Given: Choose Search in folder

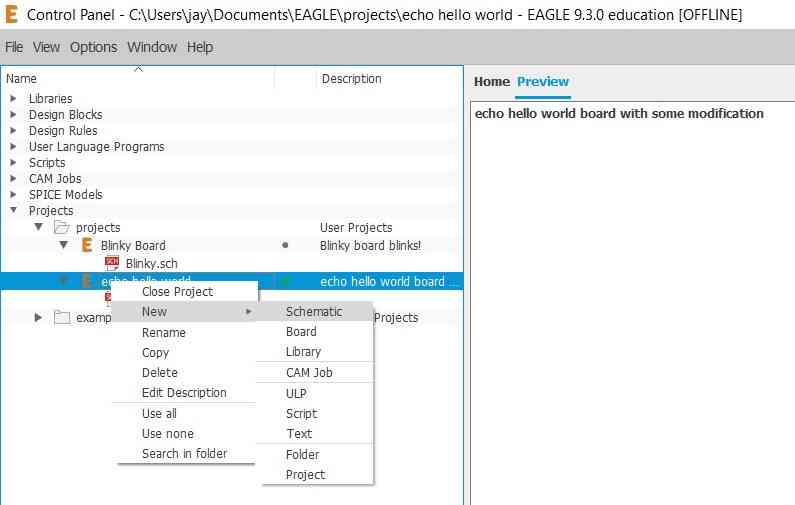Looking at the screenshot, I should point(185,454).
